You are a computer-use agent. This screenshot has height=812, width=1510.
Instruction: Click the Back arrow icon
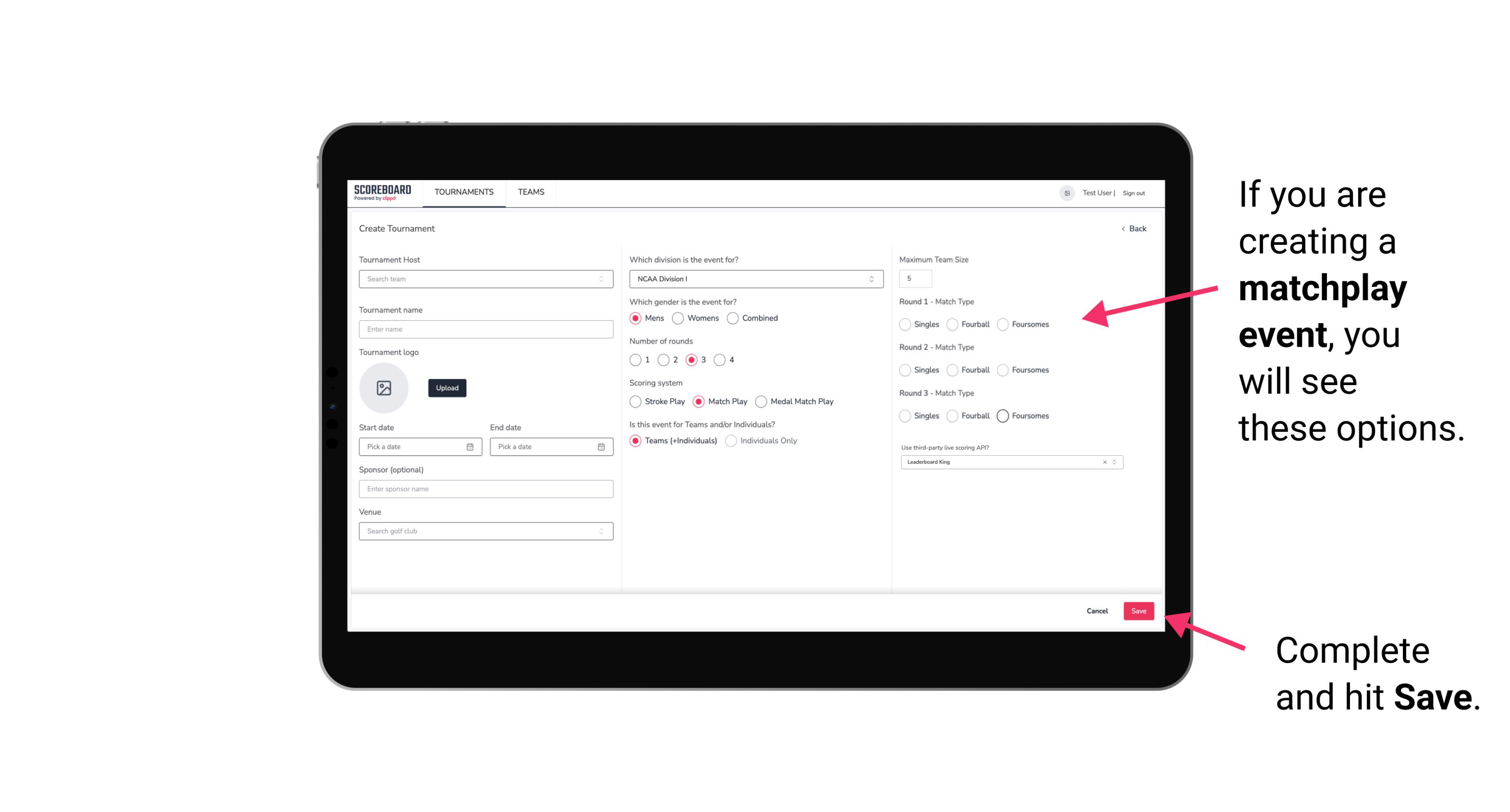coord(1121,228)
